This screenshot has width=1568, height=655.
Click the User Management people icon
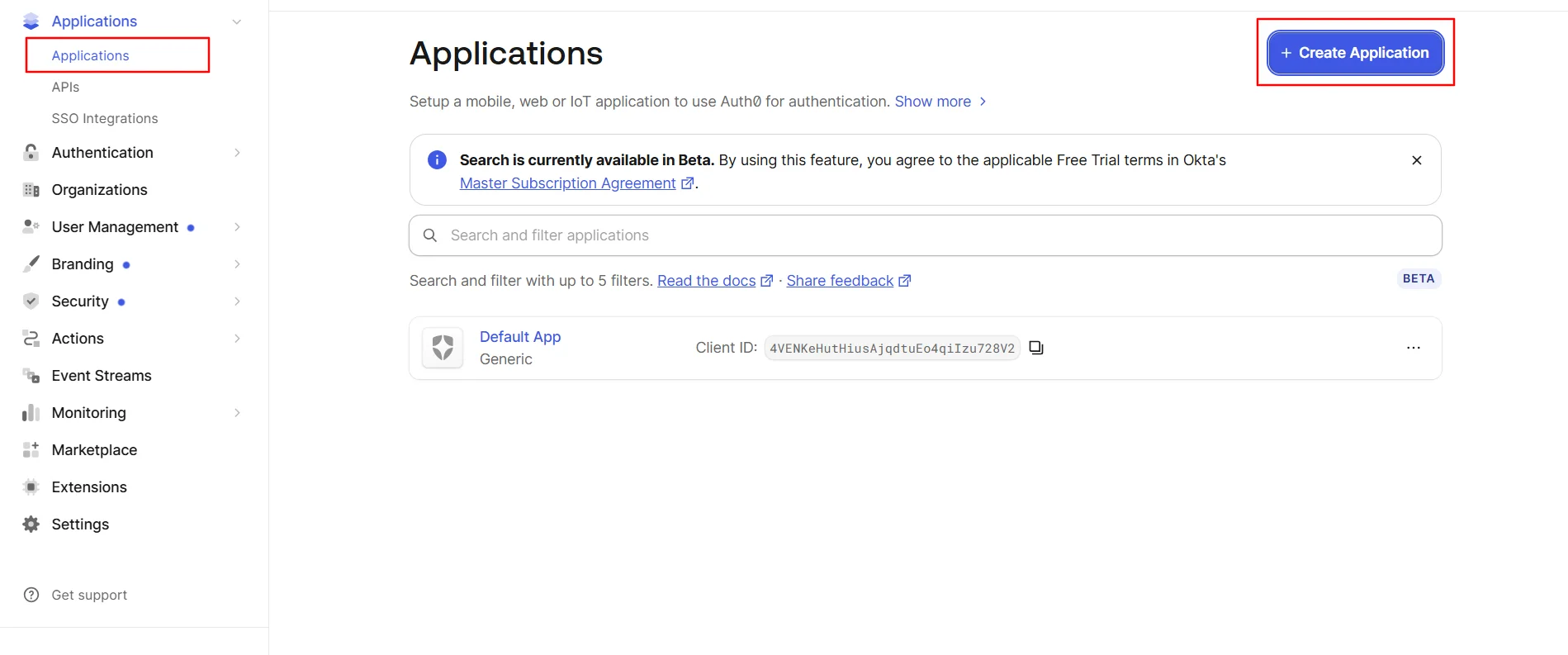coord(31,226)
